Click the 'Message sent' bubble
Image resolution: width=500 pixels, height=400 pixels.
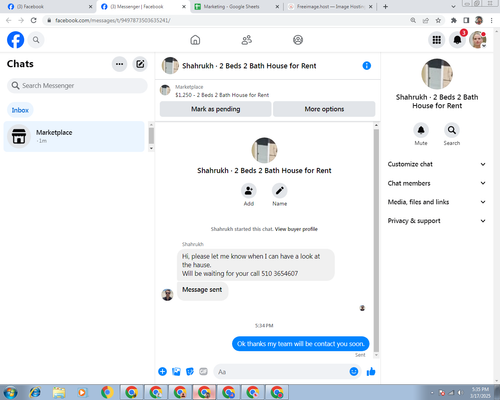202,290
